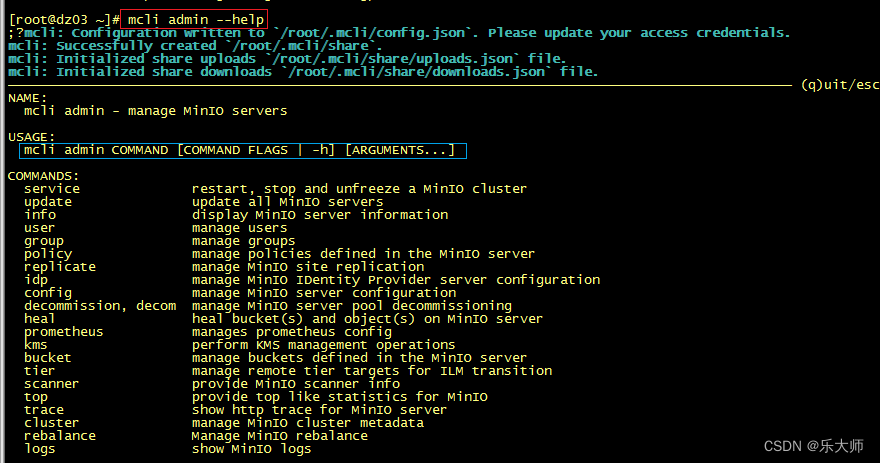Click the 'NAME:' section heading

tap(28, 98)
